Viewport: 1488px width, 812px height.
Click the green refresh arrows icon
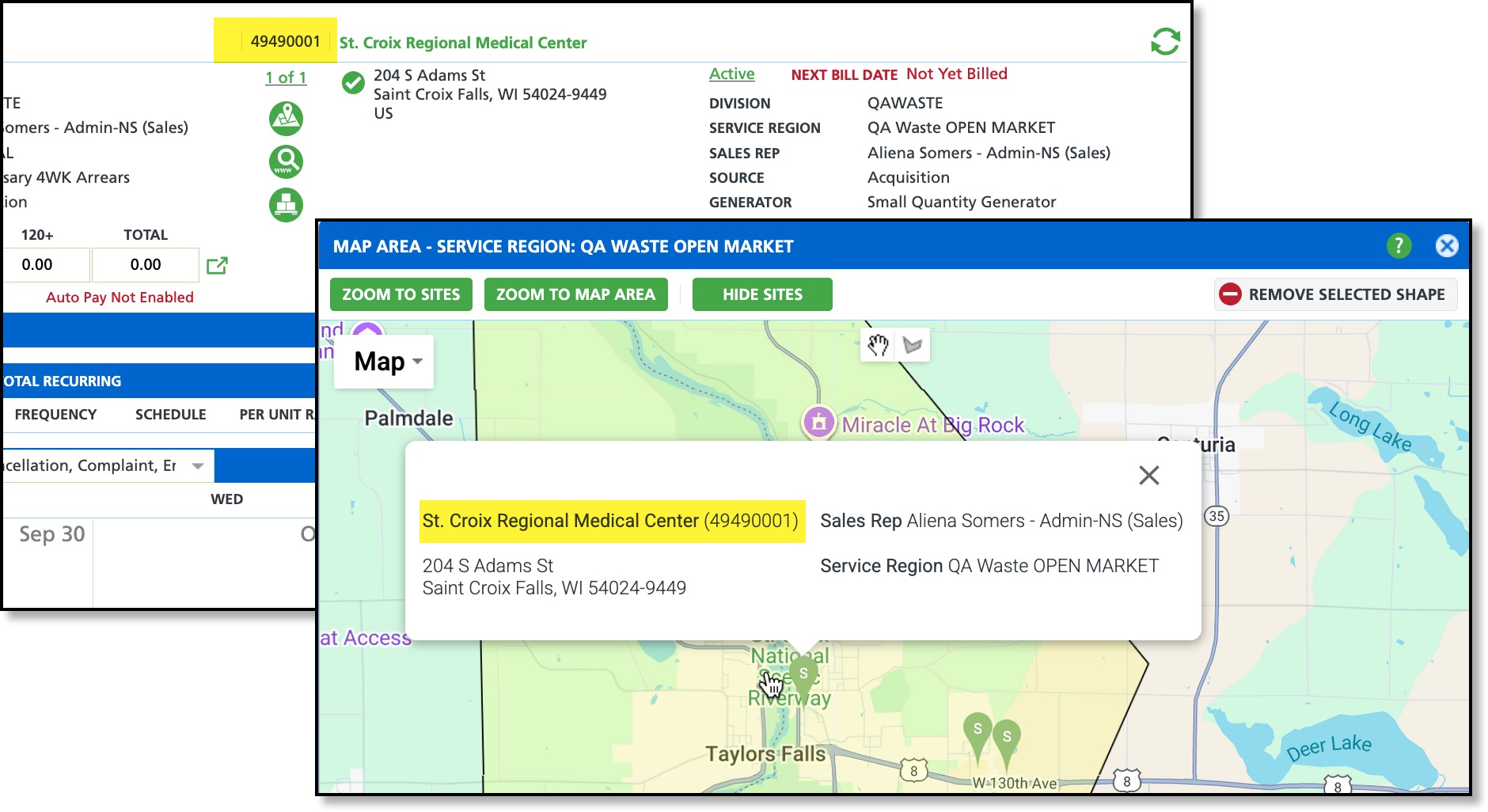point(1165,41)
